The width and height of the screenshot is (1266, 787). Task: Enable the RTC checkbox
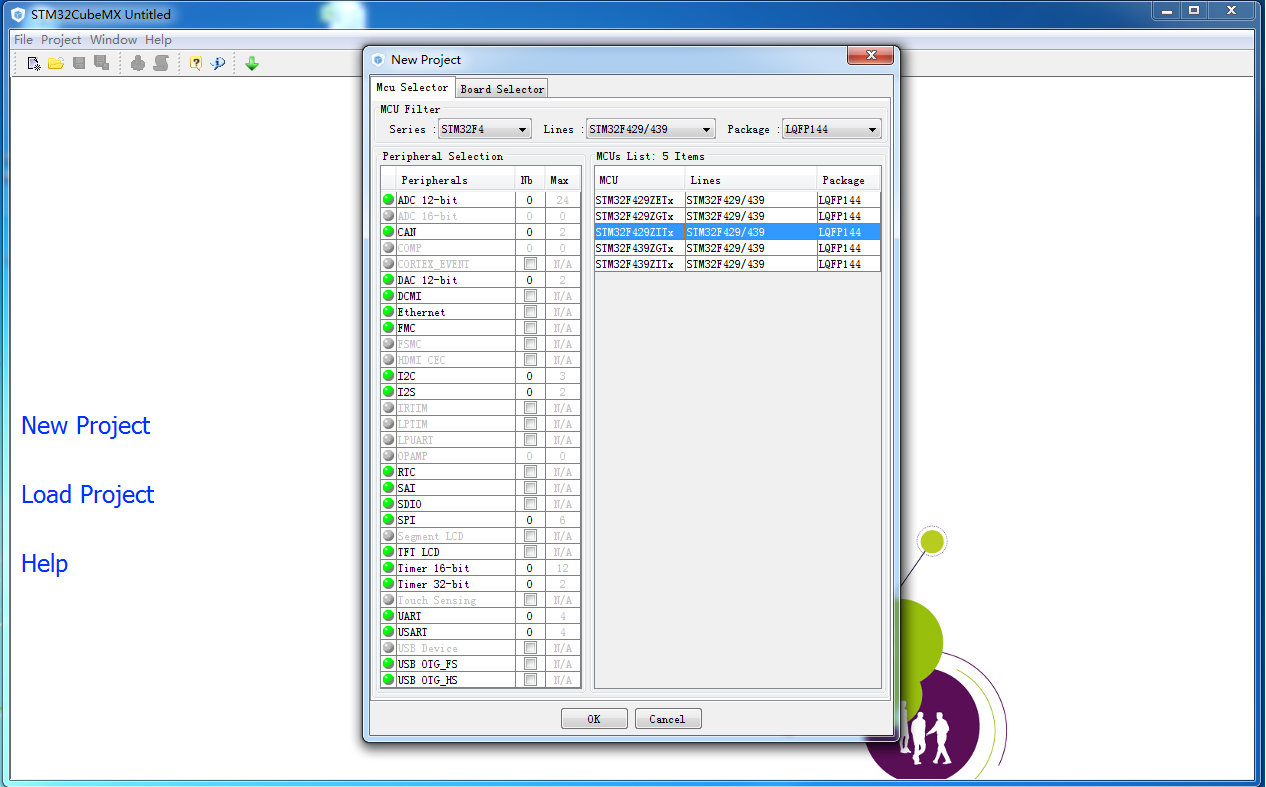530,472
